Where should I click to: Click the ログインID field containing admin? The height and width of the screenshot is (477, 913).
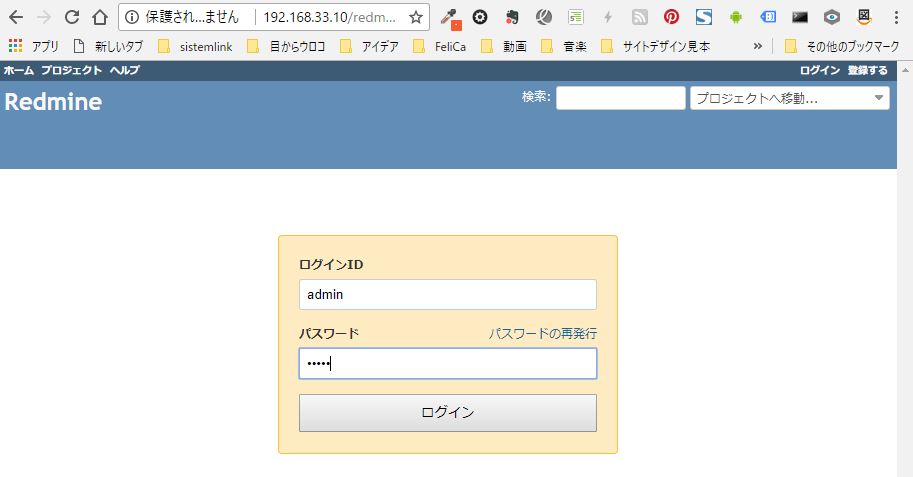click(448, 294)
